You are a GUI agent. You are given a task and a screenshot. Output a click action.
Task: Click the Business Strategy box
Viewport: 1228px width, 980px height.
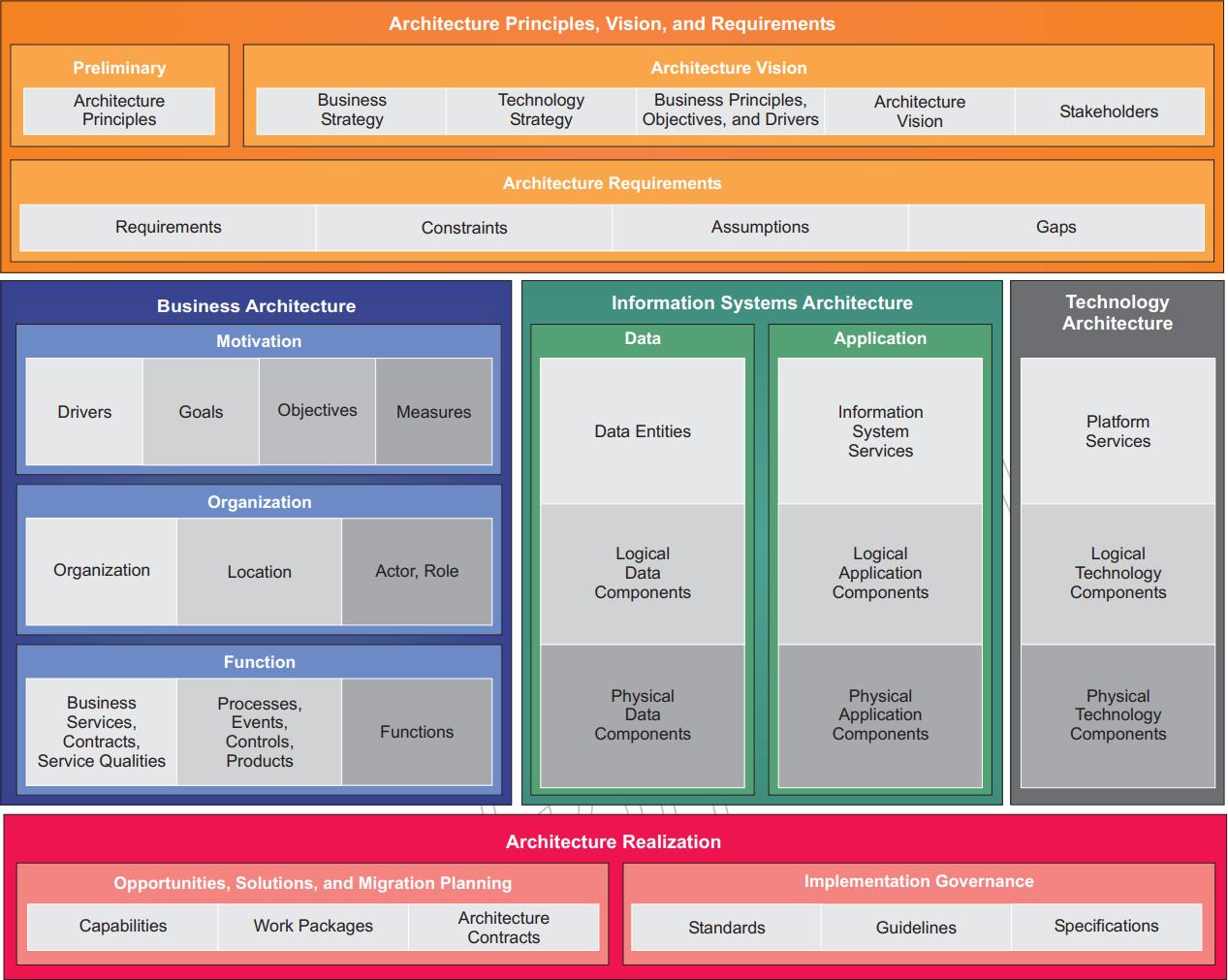pyautogui.click(x=351, y=111)
